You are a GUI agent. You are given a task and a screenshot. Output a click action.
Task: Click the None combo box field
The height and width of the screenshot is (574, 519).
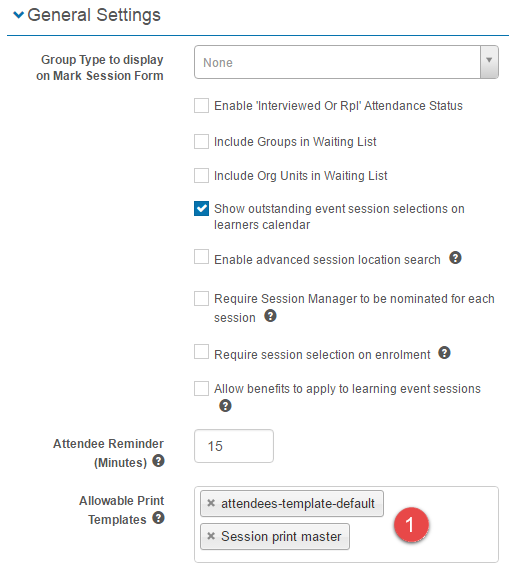[x=346, y=62]
